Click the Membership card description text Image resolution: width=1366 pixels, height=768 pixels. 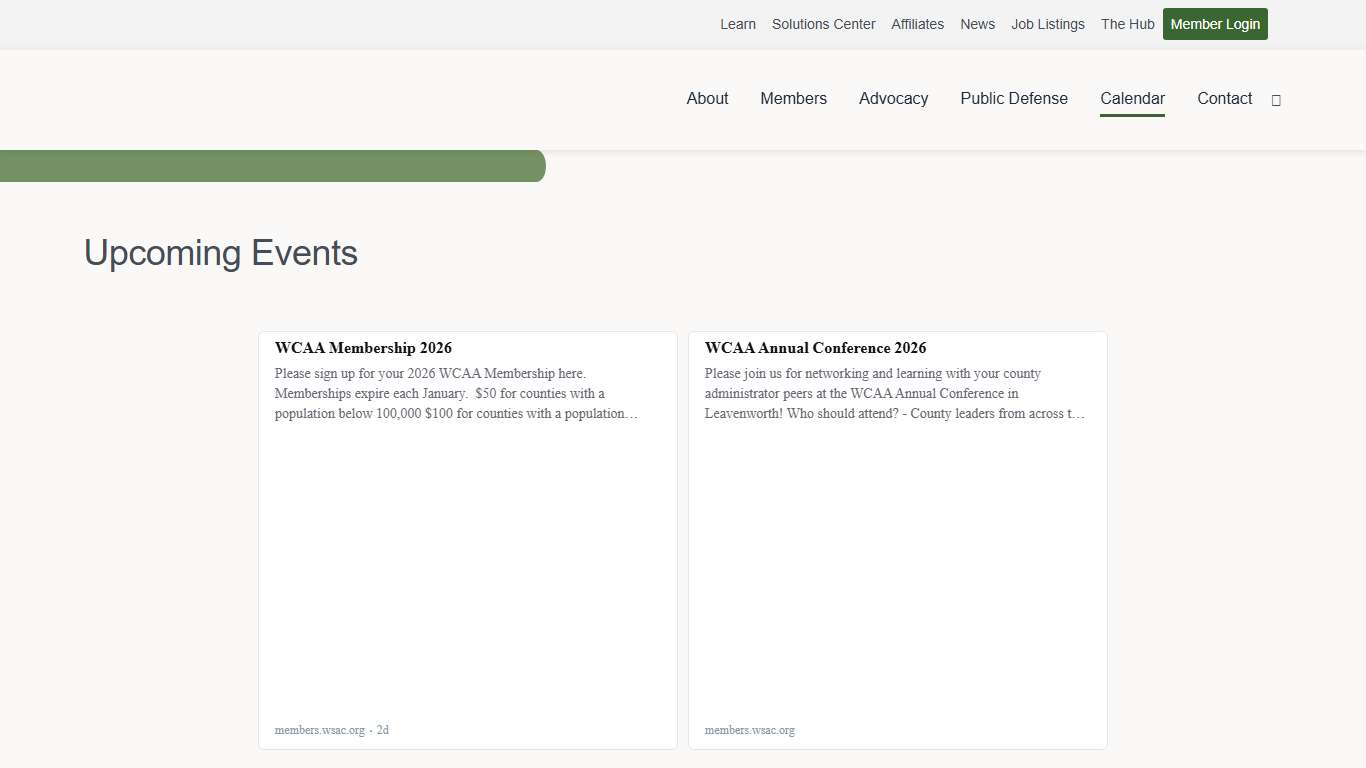point(456,393)
